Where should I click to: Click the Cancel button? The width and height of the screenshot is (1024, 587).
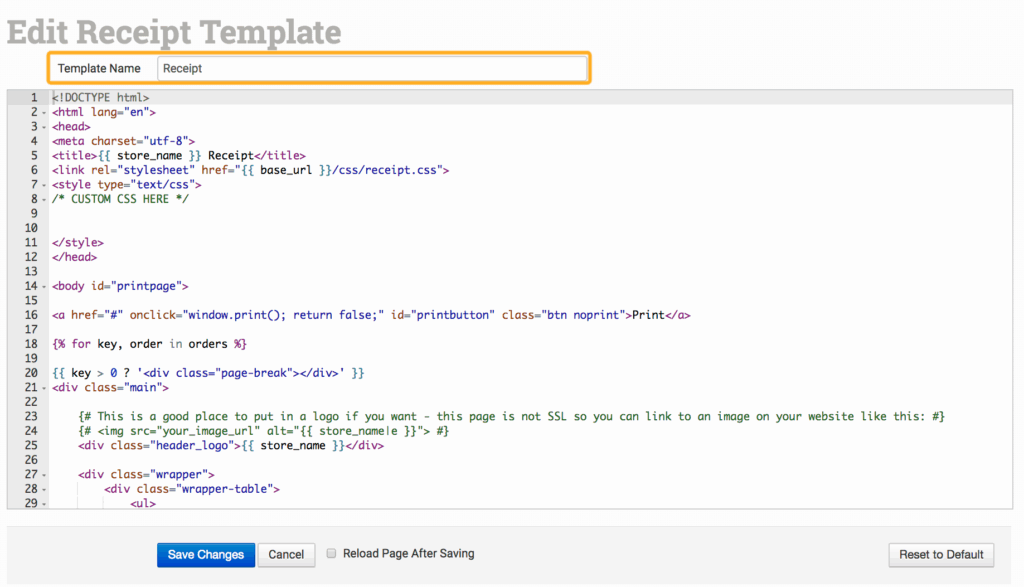(x=286, y=555)
